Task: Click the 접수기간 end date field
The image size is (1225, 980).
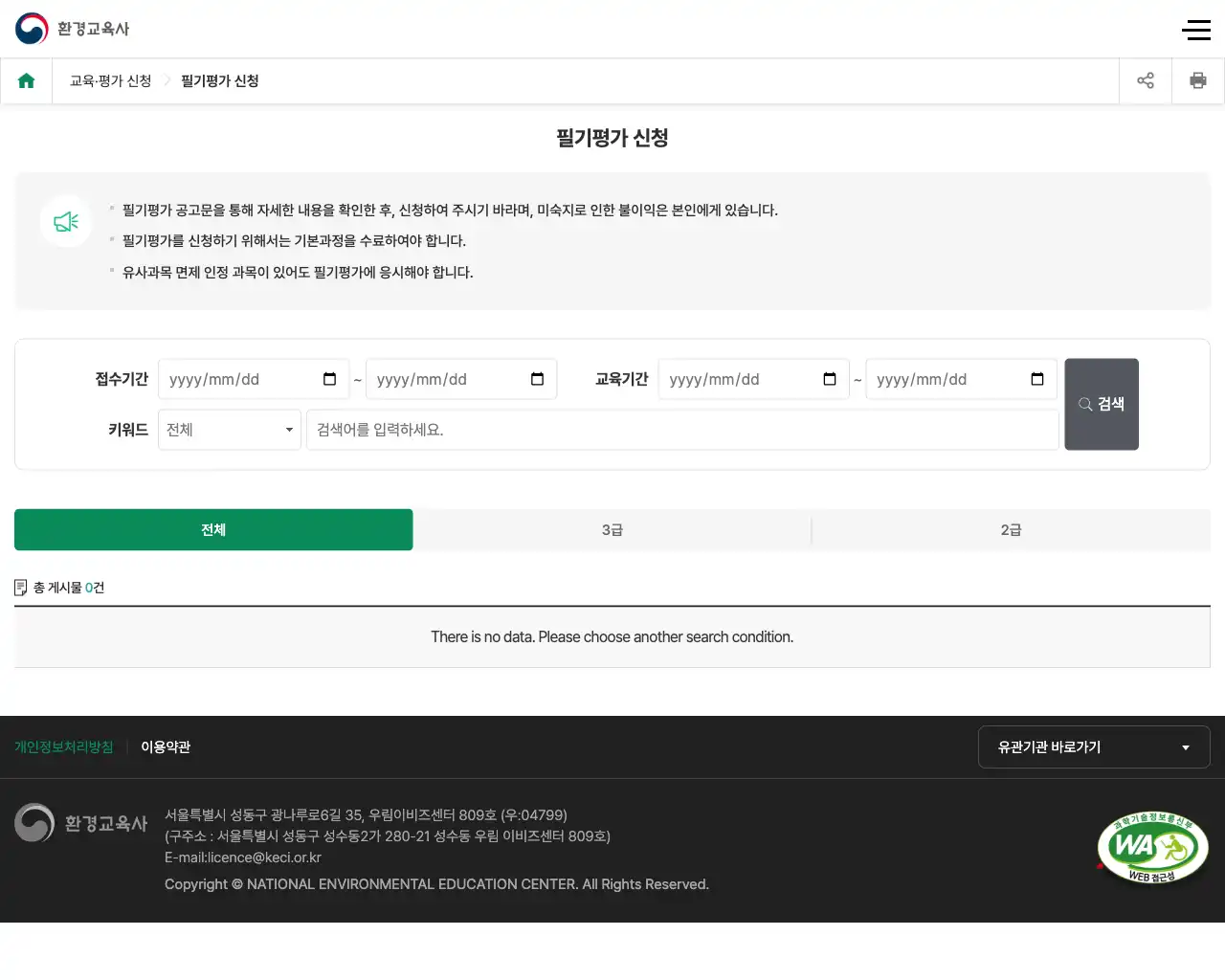Action: click(461, 379)
